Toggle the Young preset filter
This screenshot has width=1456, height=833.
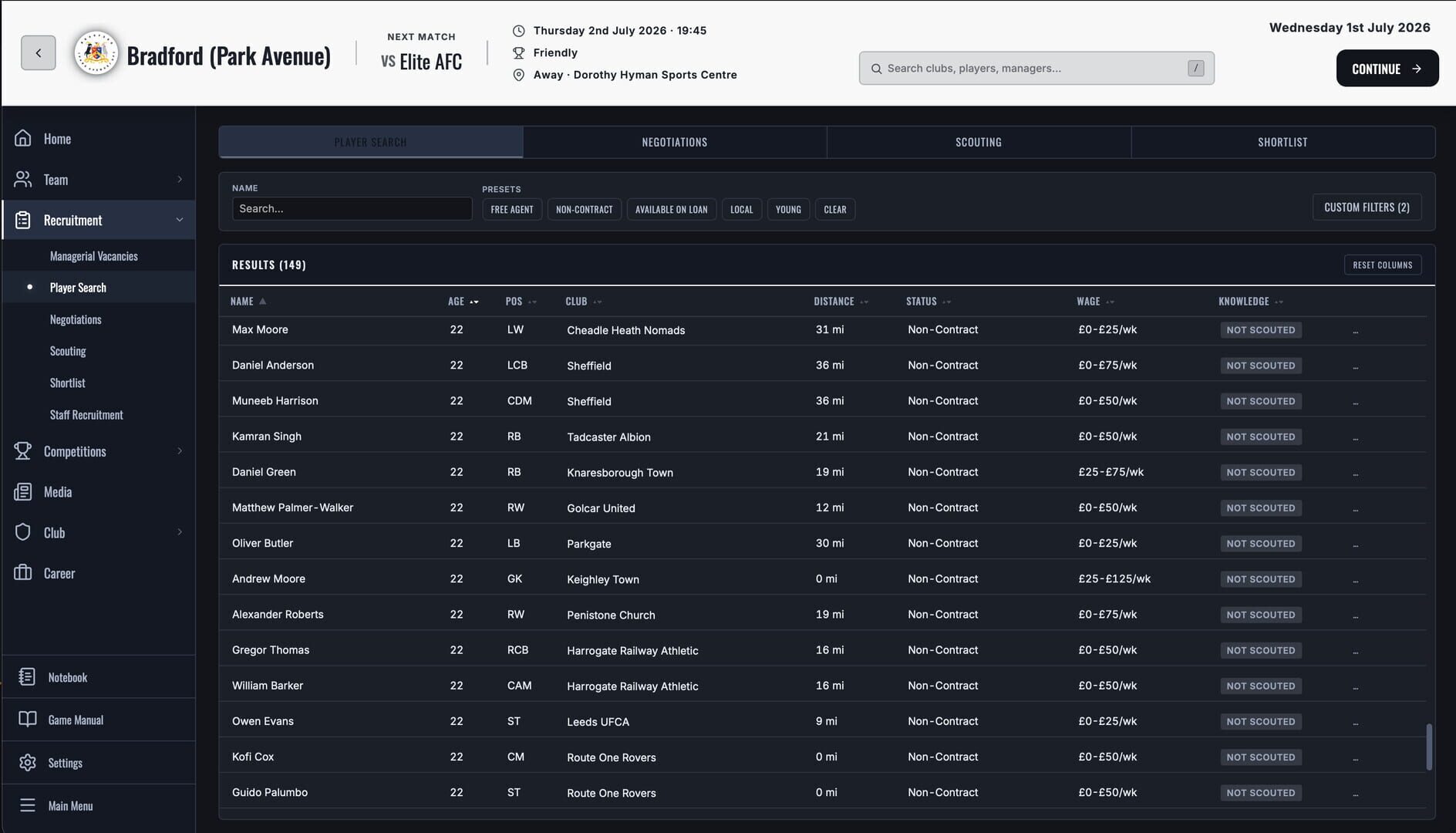coord(788,209)
